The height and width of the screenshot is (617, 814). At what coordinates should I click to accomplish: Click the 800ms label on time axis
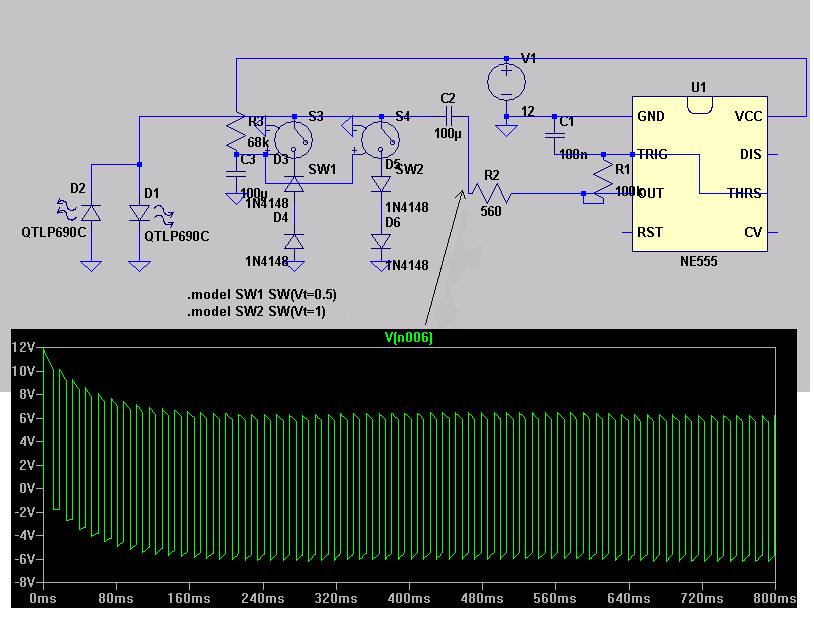point(775,599)
